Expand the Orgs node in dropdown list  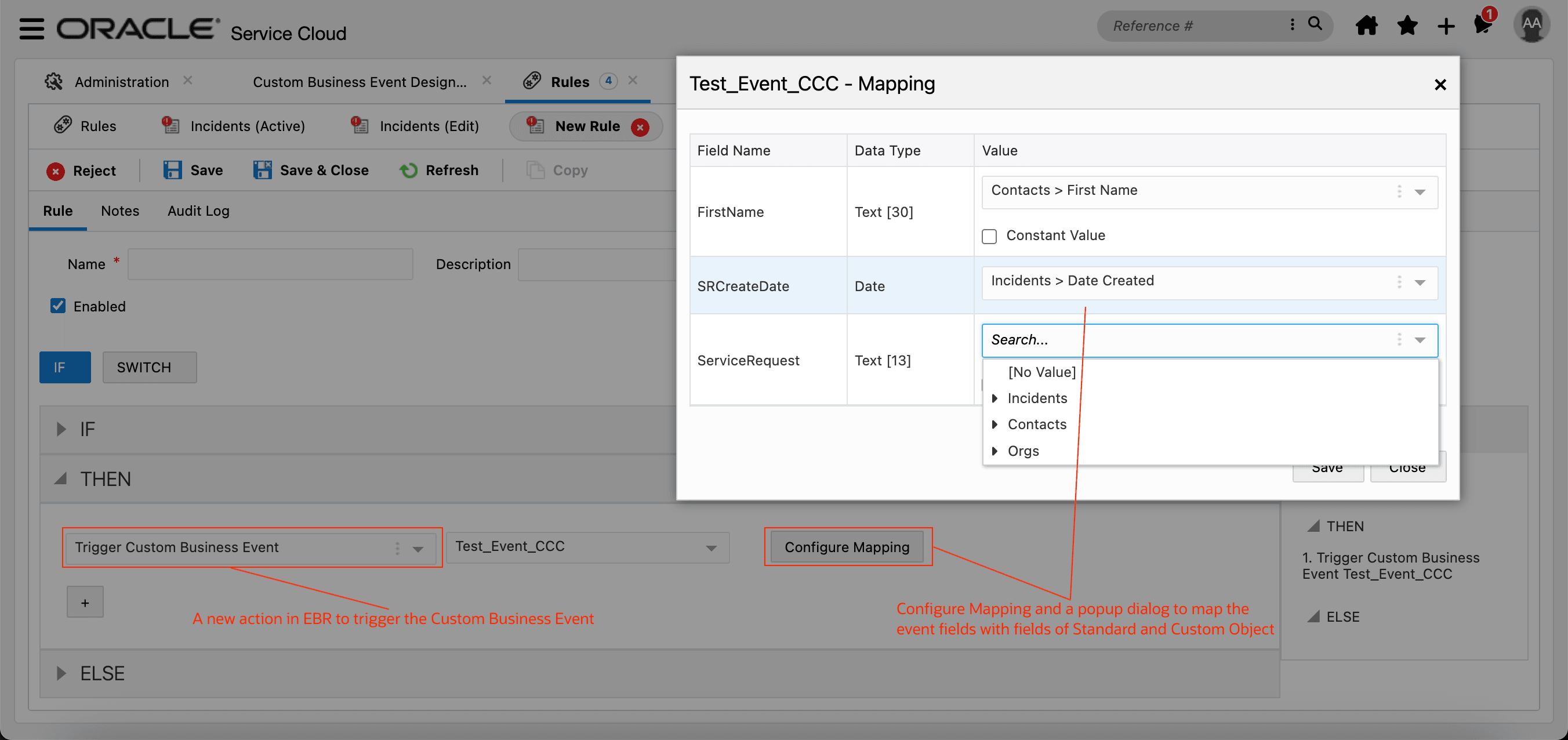point(994,451)
